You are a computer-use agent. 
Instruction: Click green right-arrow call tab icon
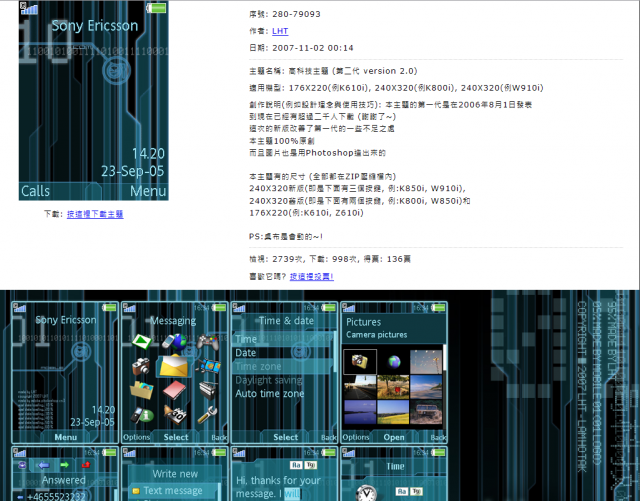[x=64, y=465]
